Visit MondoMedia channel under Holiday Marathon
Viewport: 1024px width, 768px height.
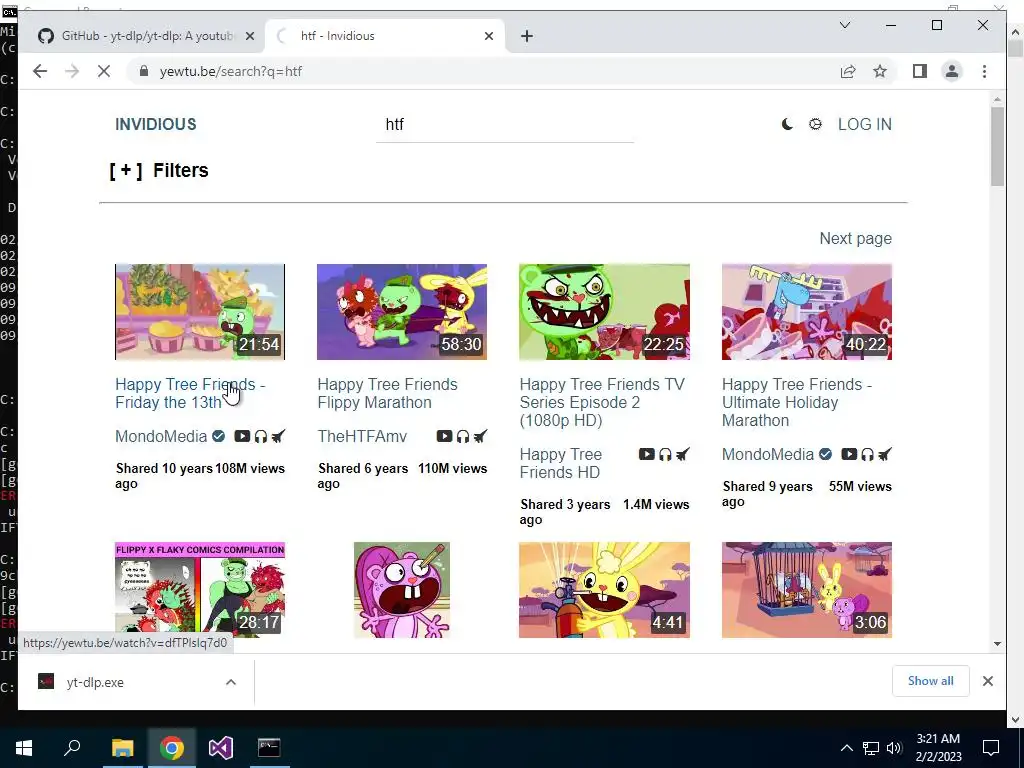(x=768, y=454)
